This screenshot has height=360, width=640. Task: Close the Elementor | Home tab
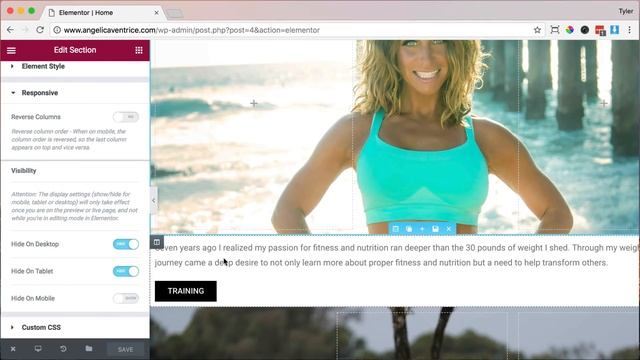156,13
